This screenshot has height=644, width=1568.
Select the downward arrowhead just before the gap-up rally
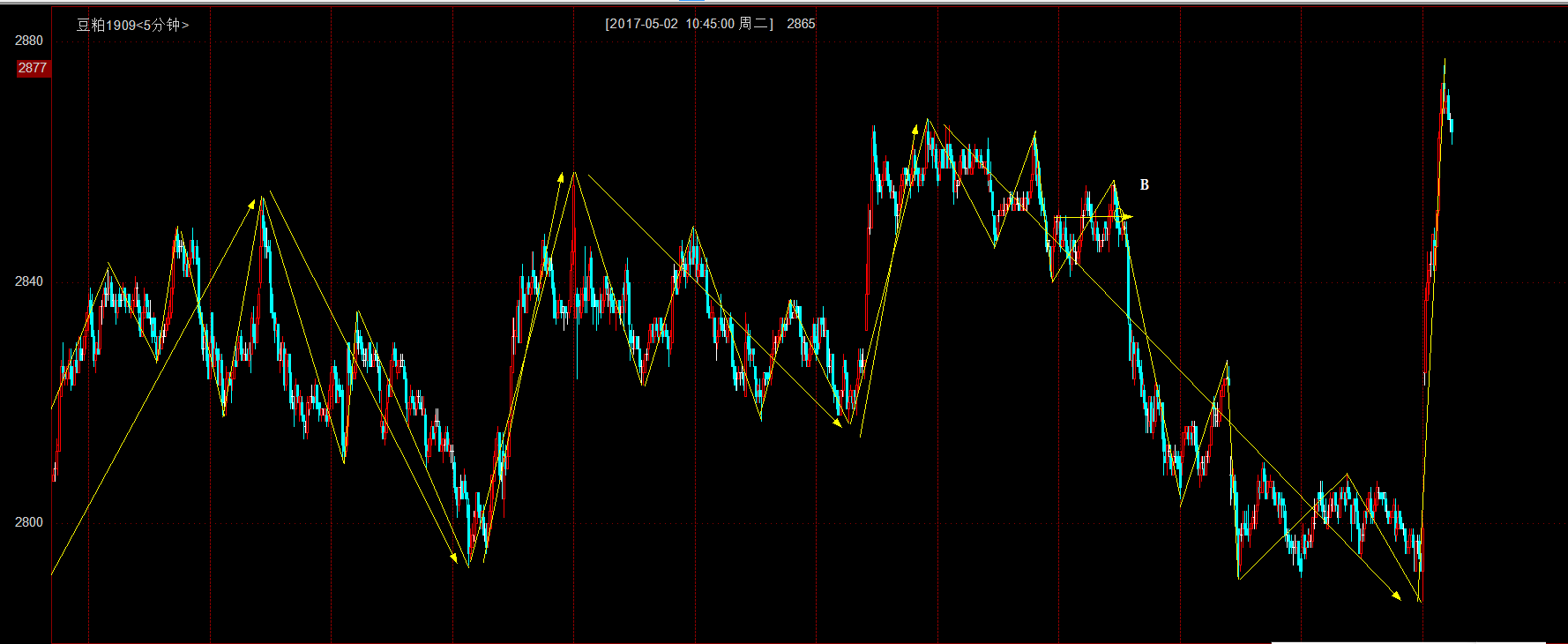tap(837, 423)
